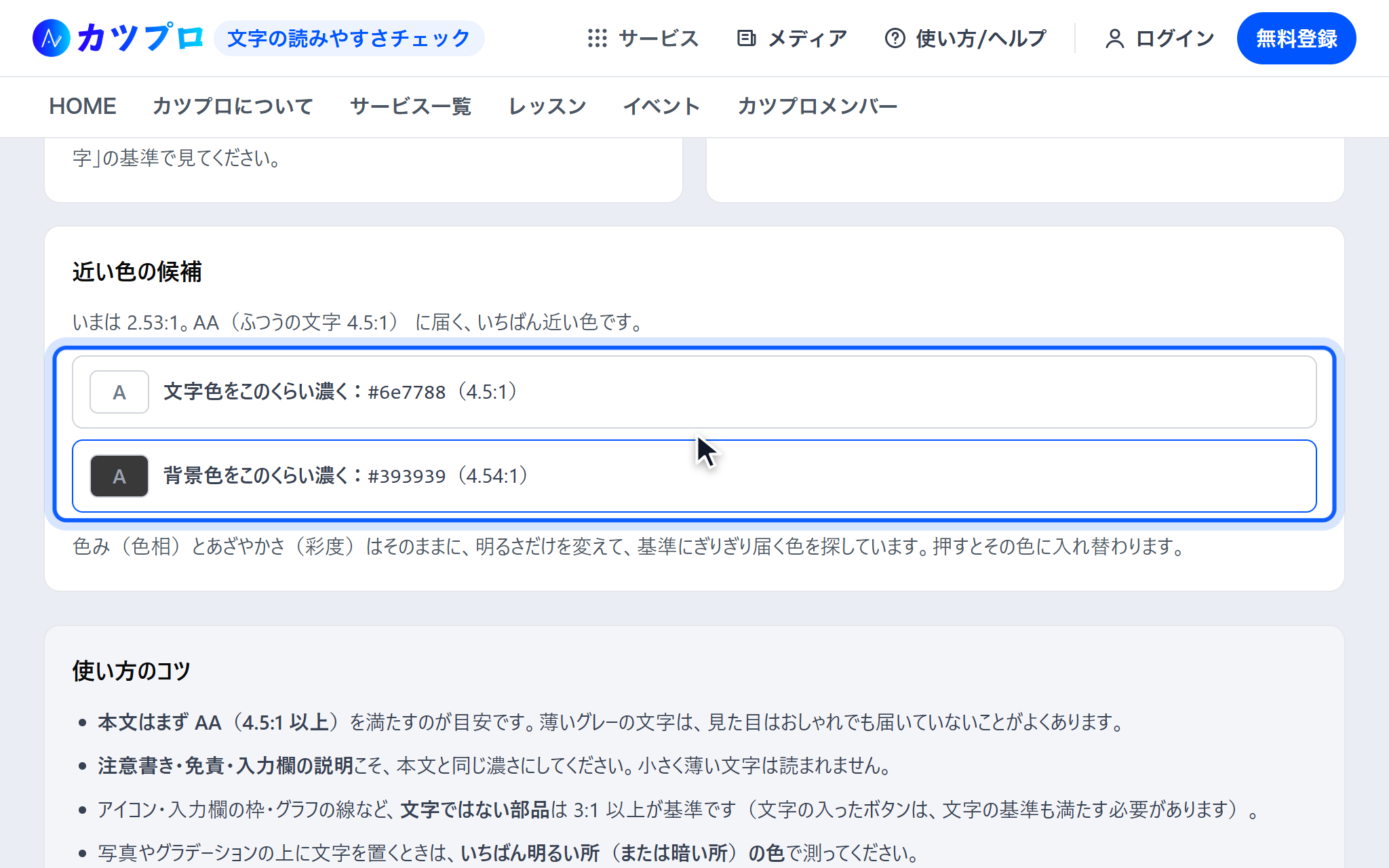This screenshot has width=1389, height=868.
Task: Click the カツプロ logo icon
Action: (52, 38)
